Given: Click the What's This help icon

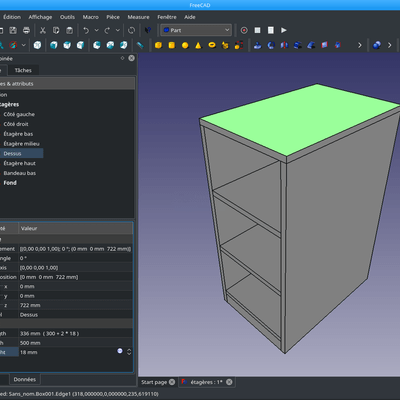Looking at the screenshot, I should [148, 30].
